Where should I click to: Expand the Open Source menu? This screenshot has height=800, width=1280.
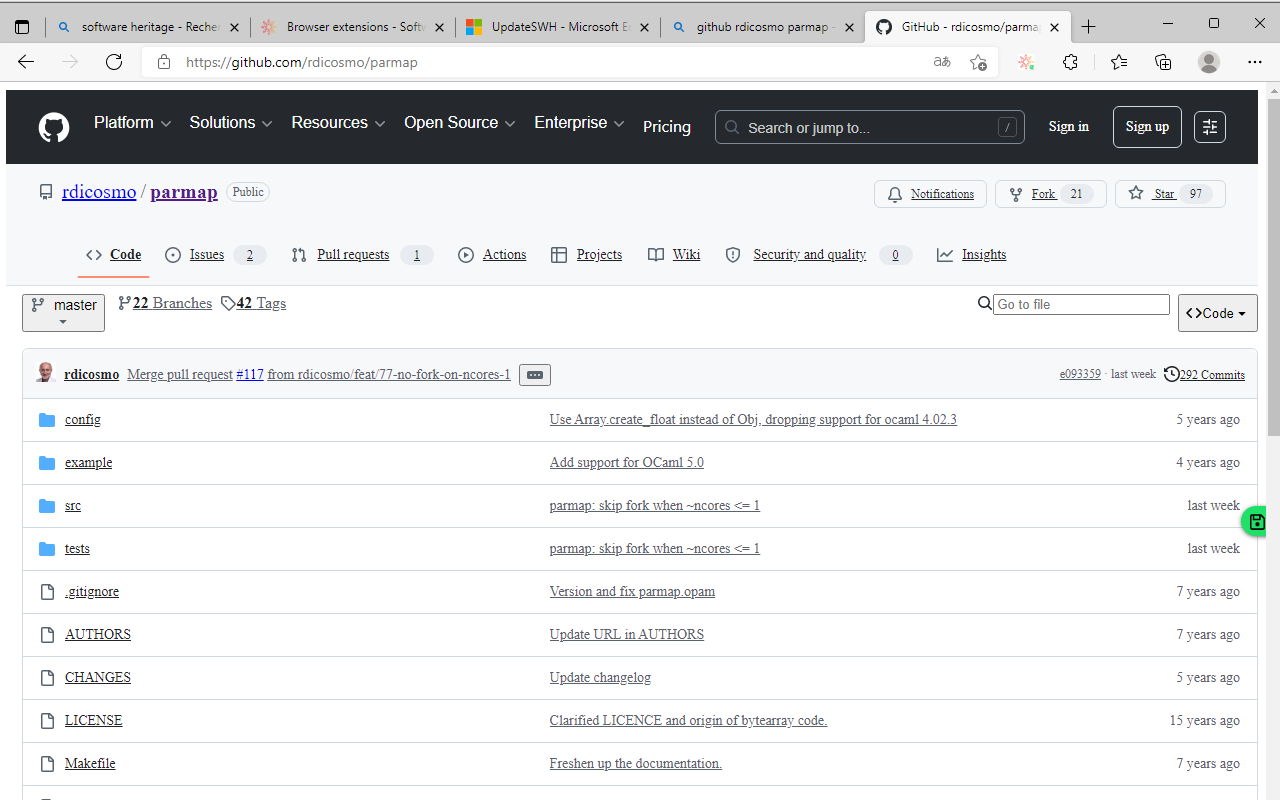pos(460,123)
